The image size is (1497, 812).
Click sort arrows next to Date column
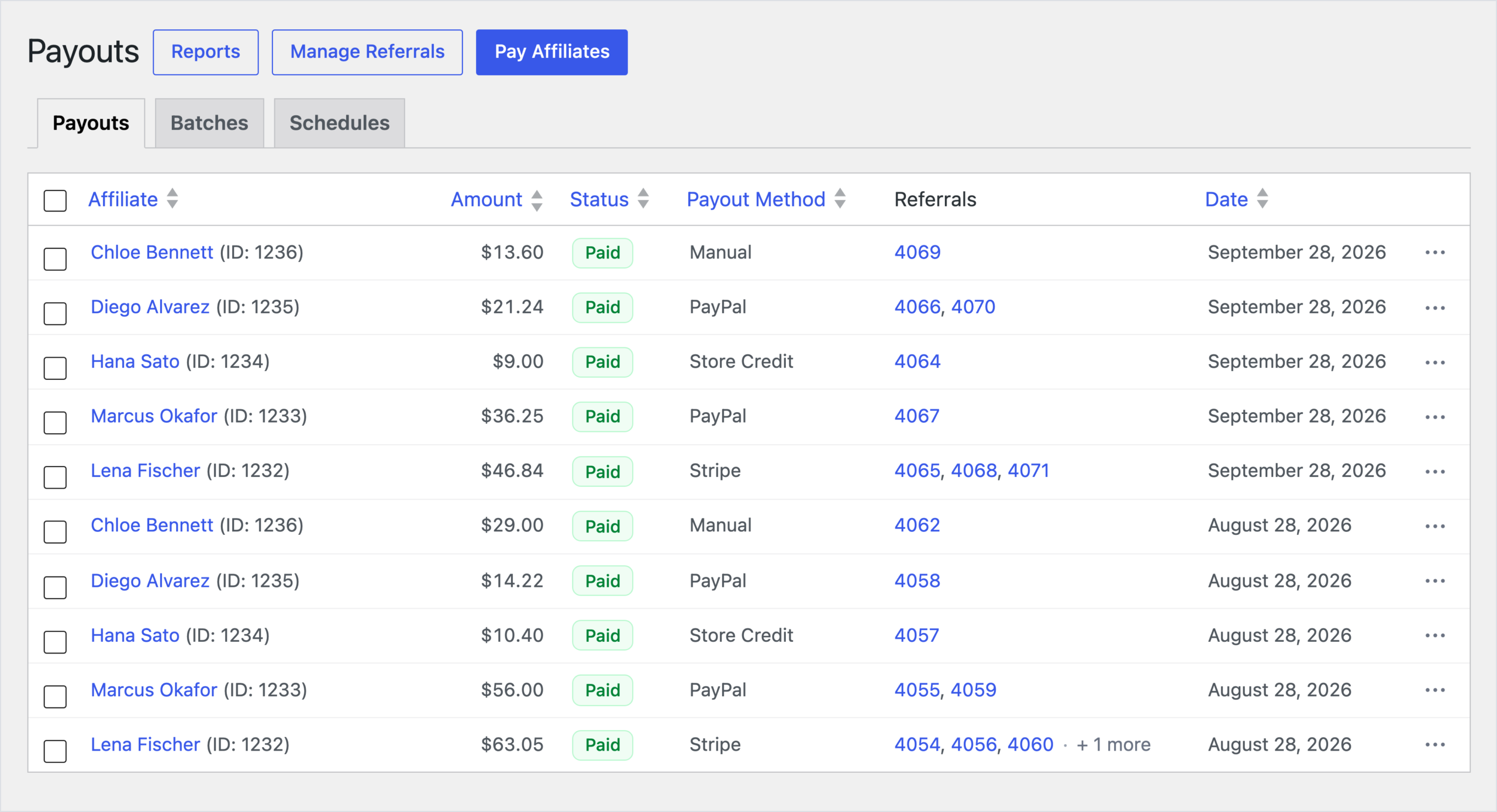(x=1263, y=199)
